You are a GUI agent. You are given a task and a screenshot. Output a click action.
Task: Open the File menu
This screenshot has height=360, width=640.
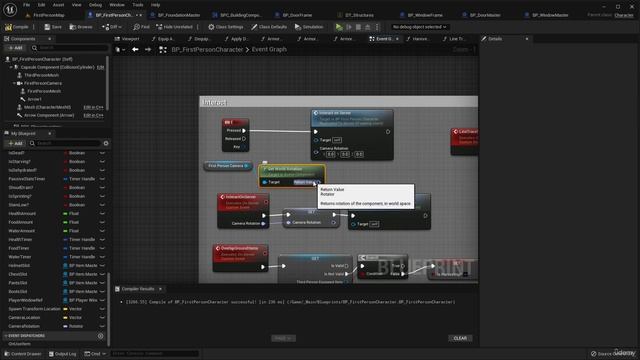tap(27, 5)
